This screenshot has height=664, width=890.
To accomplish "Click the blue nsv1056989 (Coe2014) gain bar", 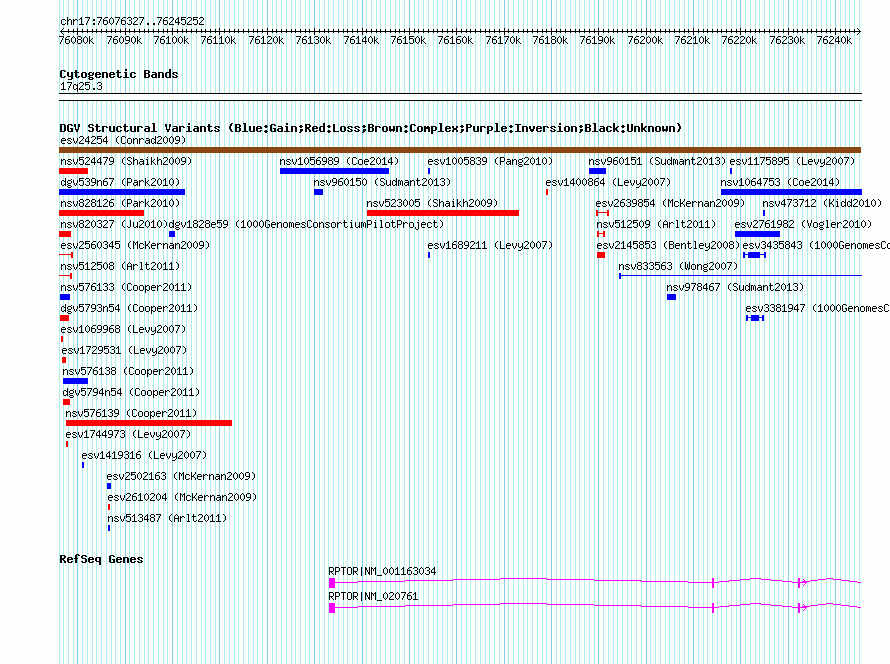I will click(334, 171).
